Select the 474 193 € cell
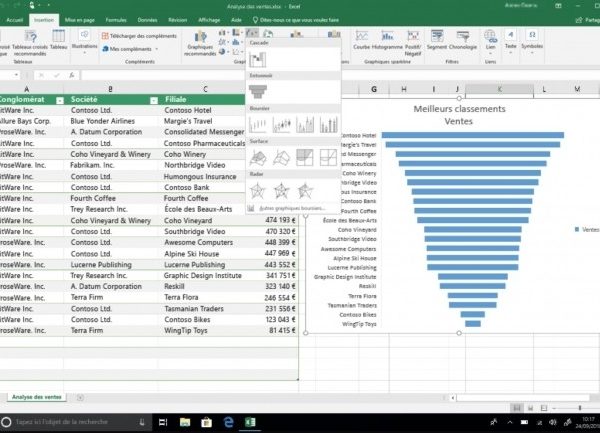Image resolution: width=600 pixels, height=433 pixels. click(278, 220)
